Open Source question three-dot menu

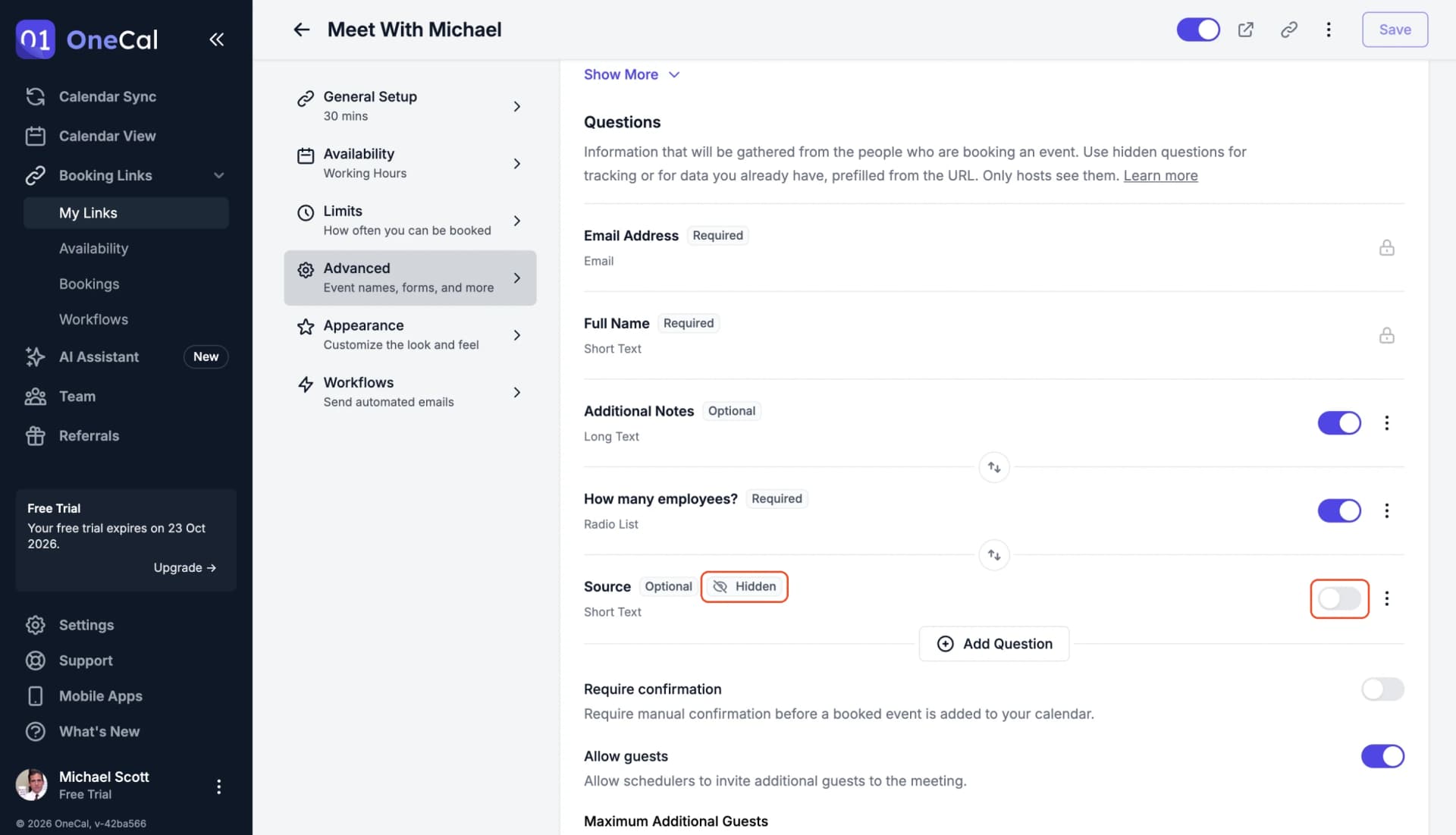(x=1387, y=599)
